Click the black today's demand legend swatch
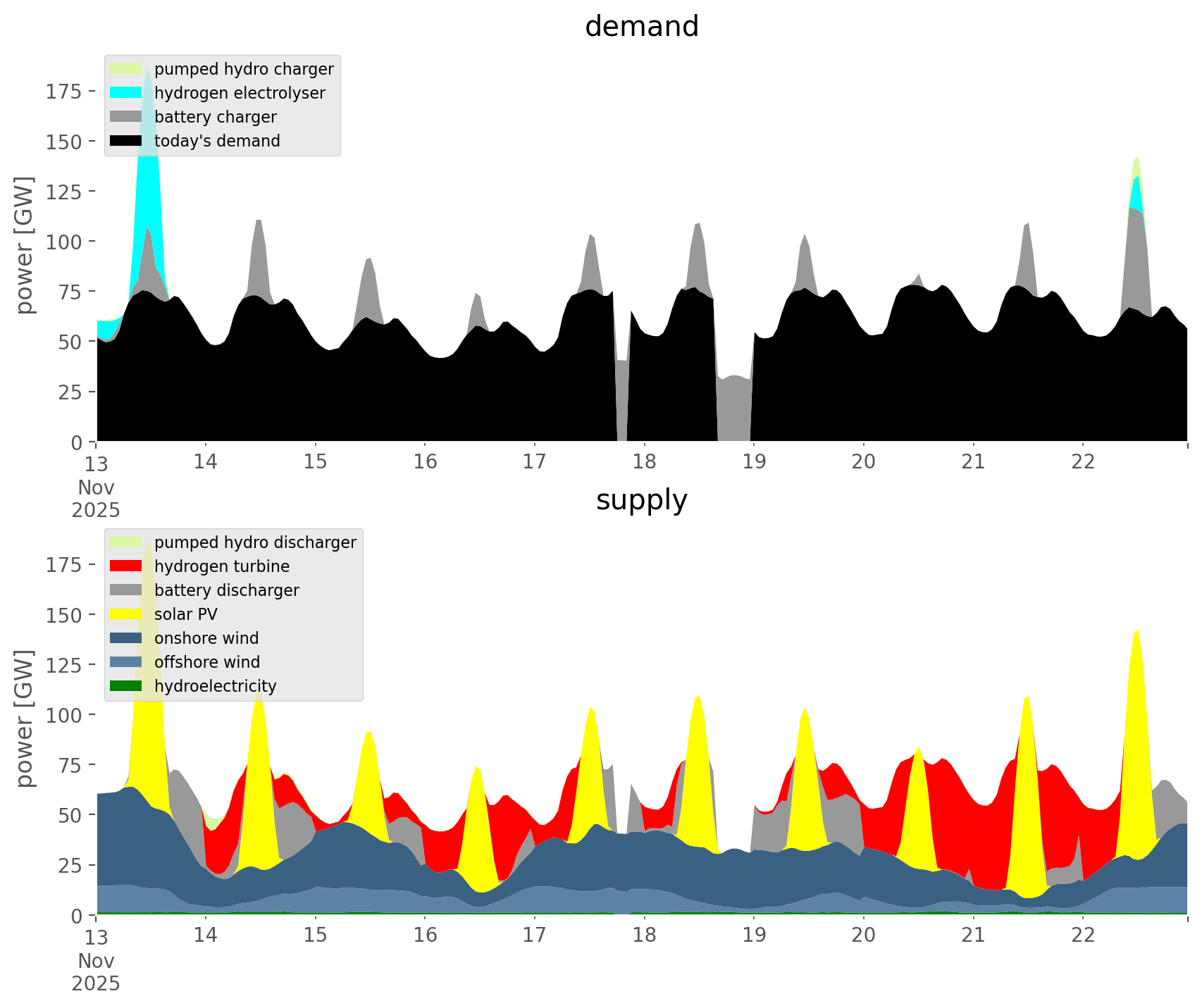The width and height of the screenshot is (1202, 1008). pos(126,141)
